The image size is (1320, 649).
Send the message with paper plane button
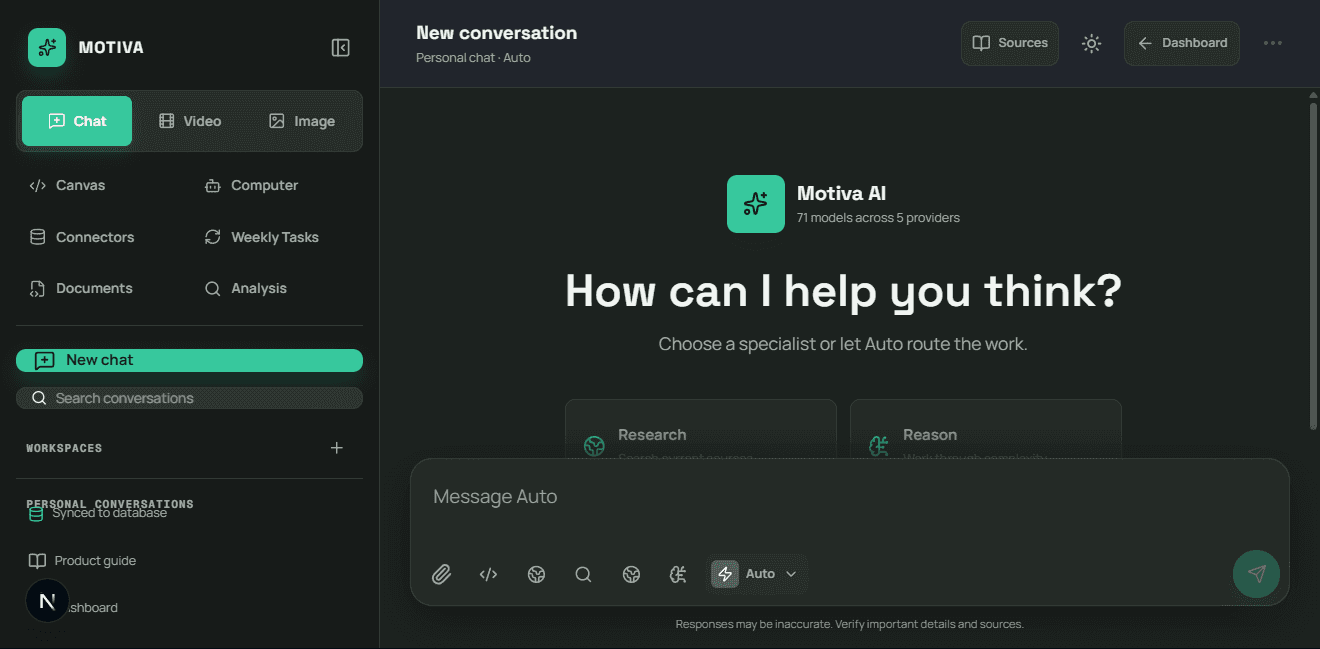1256,574
